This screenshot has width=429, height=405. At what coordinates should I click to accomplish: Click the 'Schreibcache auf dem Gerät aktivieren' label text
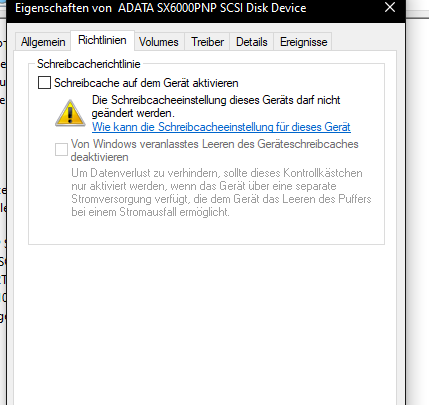pos(146,83)
